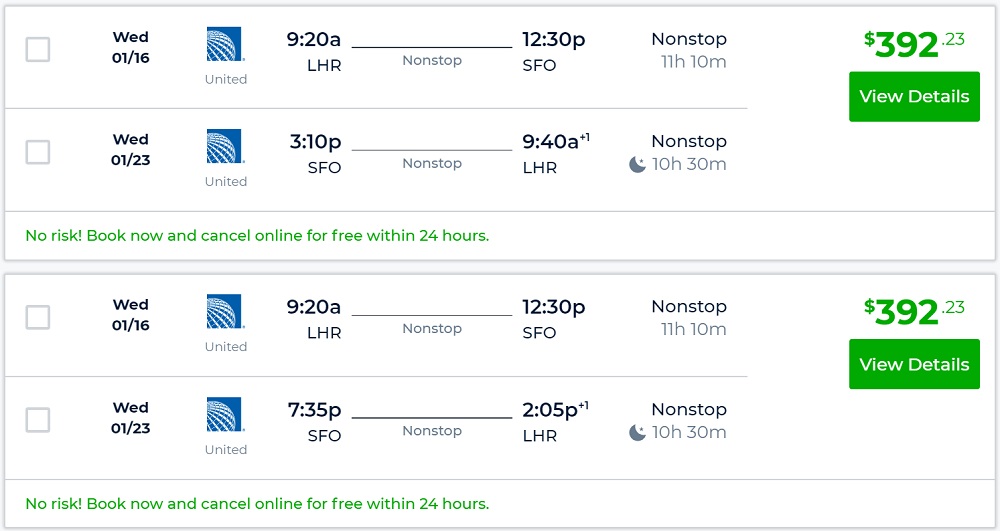The image size is (1000, 531).
Task: Tick checkbox for first card's 01/16 outbound flight
Action: 38,49
